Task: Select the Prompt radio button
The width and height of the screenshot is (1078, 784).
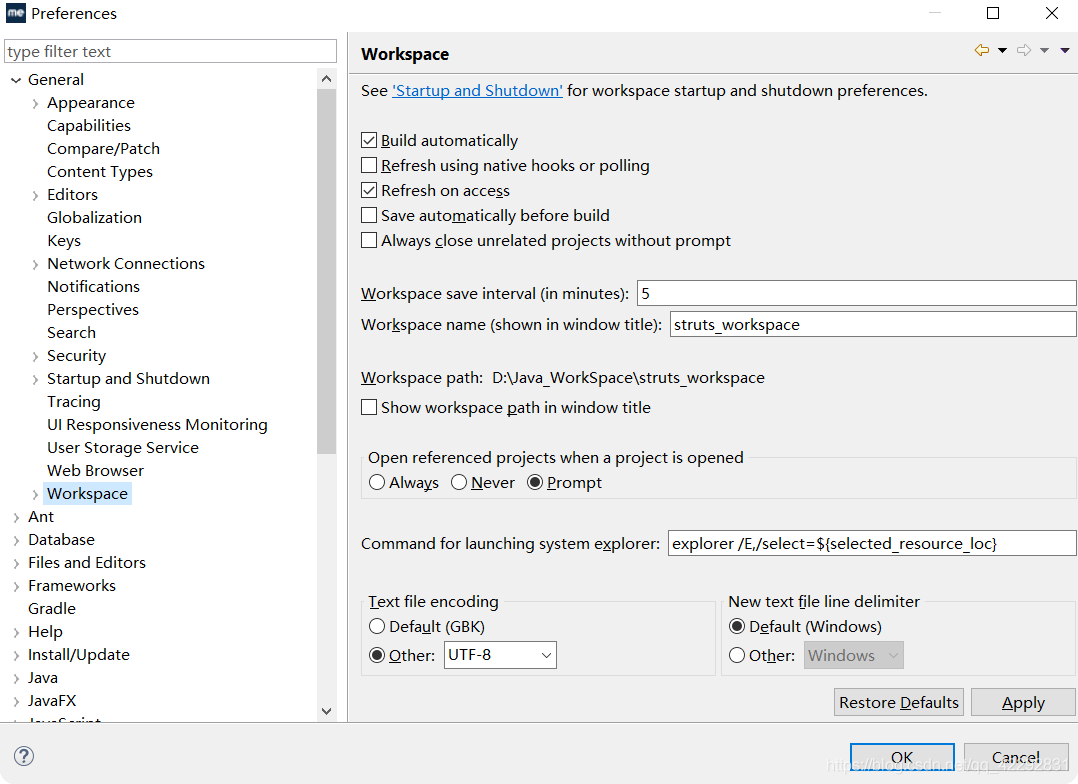Action: click(535, 482)
